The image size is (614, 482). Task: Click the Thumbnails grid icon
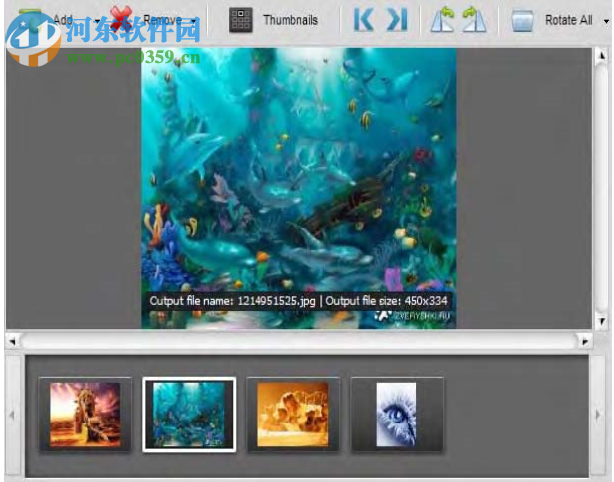click(240, 20)
